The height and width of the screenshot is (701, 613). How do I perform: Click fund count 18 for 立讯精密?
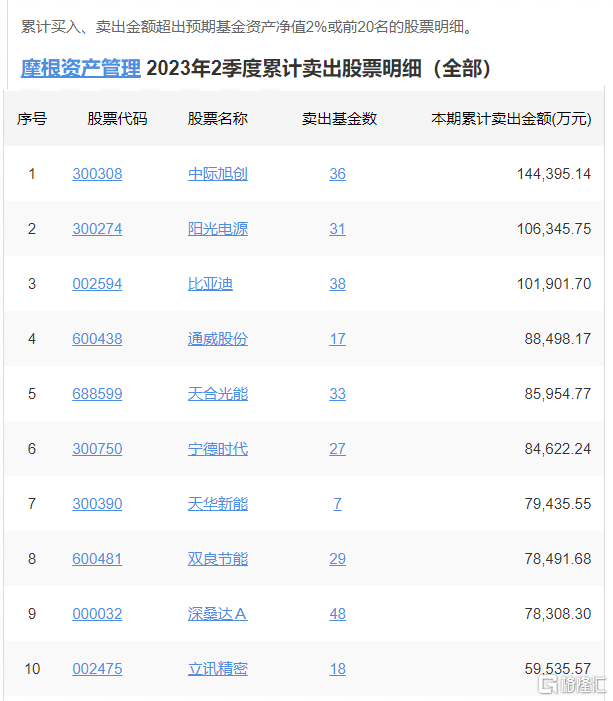point(338,669)
